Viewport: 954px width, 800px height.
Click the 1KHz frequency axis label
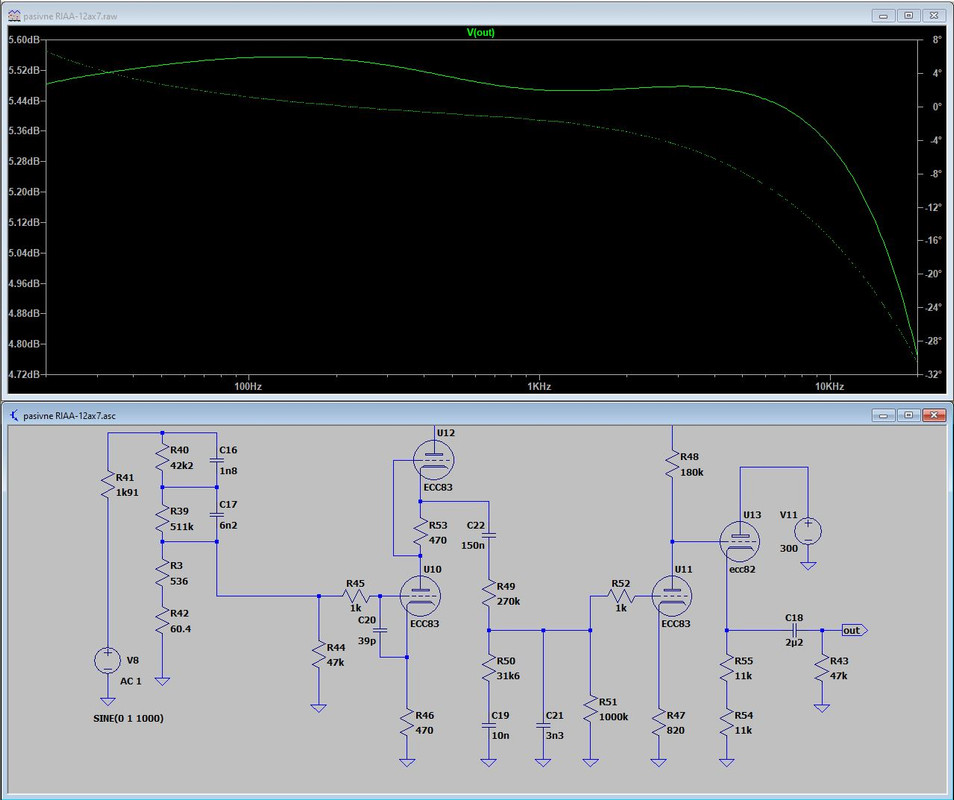click(x=539, y=386)
